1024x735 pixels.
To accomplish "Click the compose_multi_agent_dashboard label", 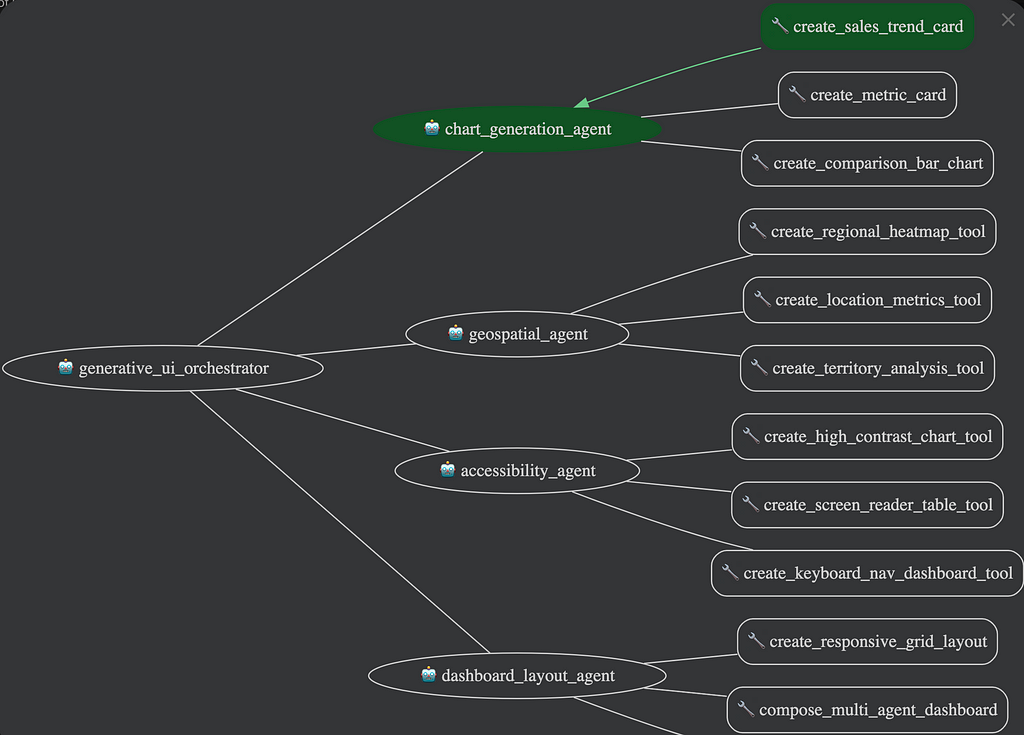I will pos(878,710).
